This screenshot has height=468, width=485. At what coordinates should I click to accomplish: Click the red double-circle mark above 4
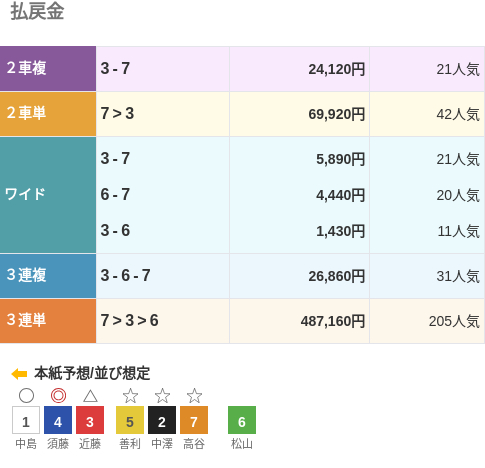pyautogui.click(x=58, y=396)
